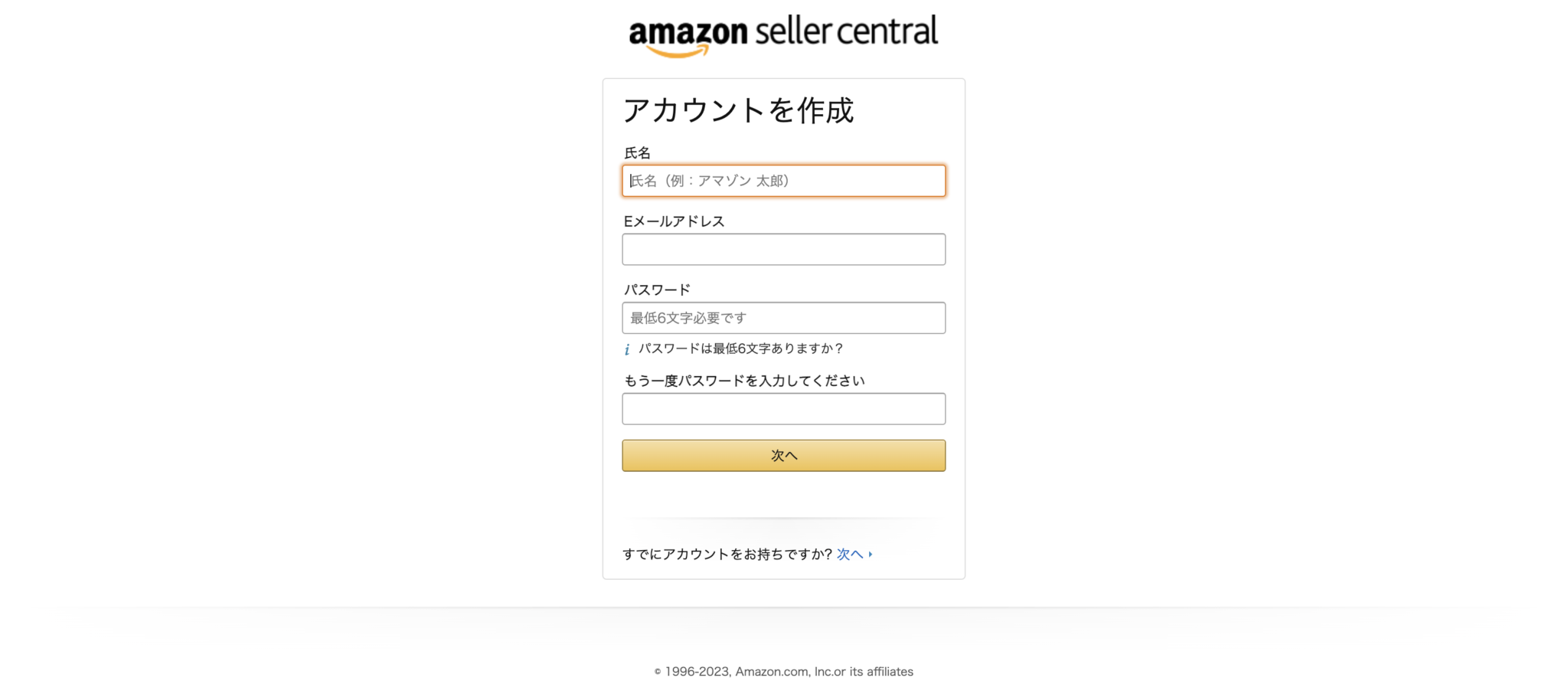Click the パスワード input field

click(x=783, y=317)
